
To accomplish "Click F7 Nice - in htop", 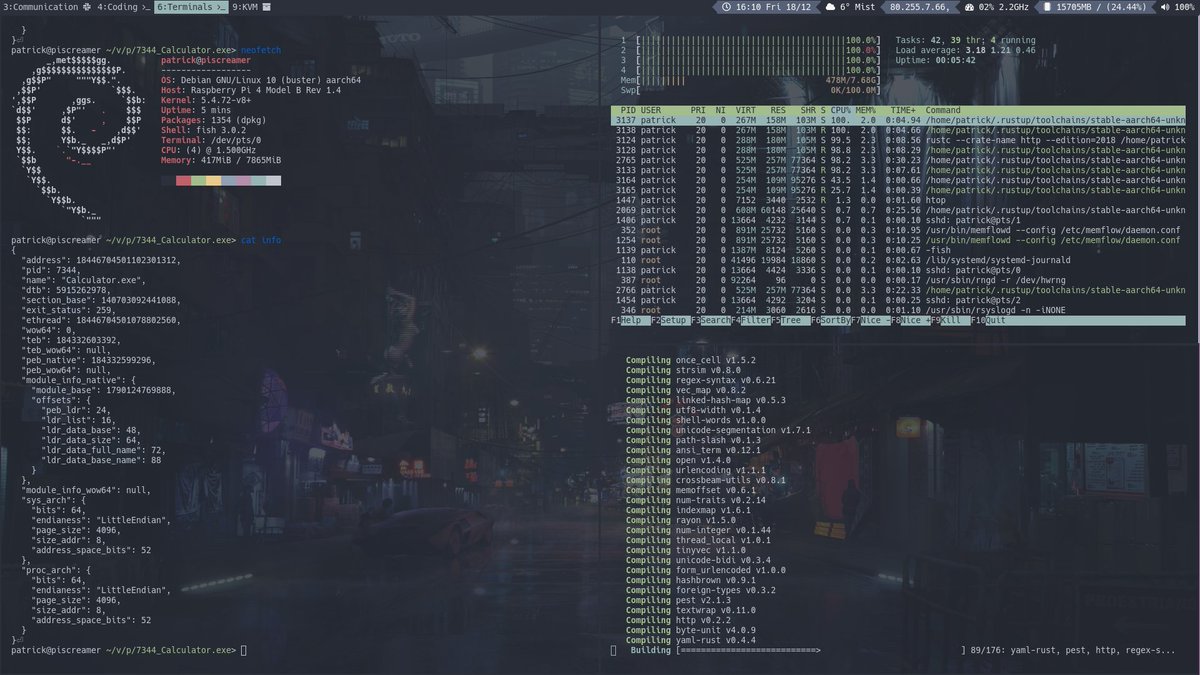I will click(x=872, y=321).
